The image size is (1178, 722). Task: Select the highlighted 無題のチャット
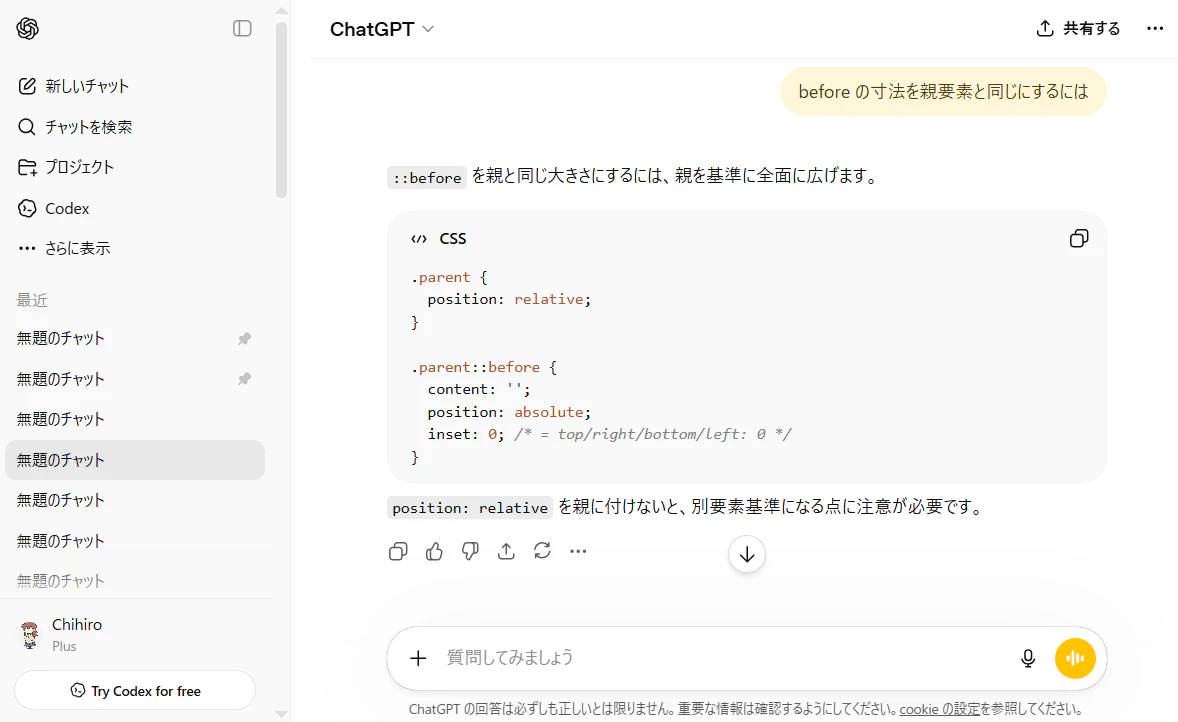135,460
